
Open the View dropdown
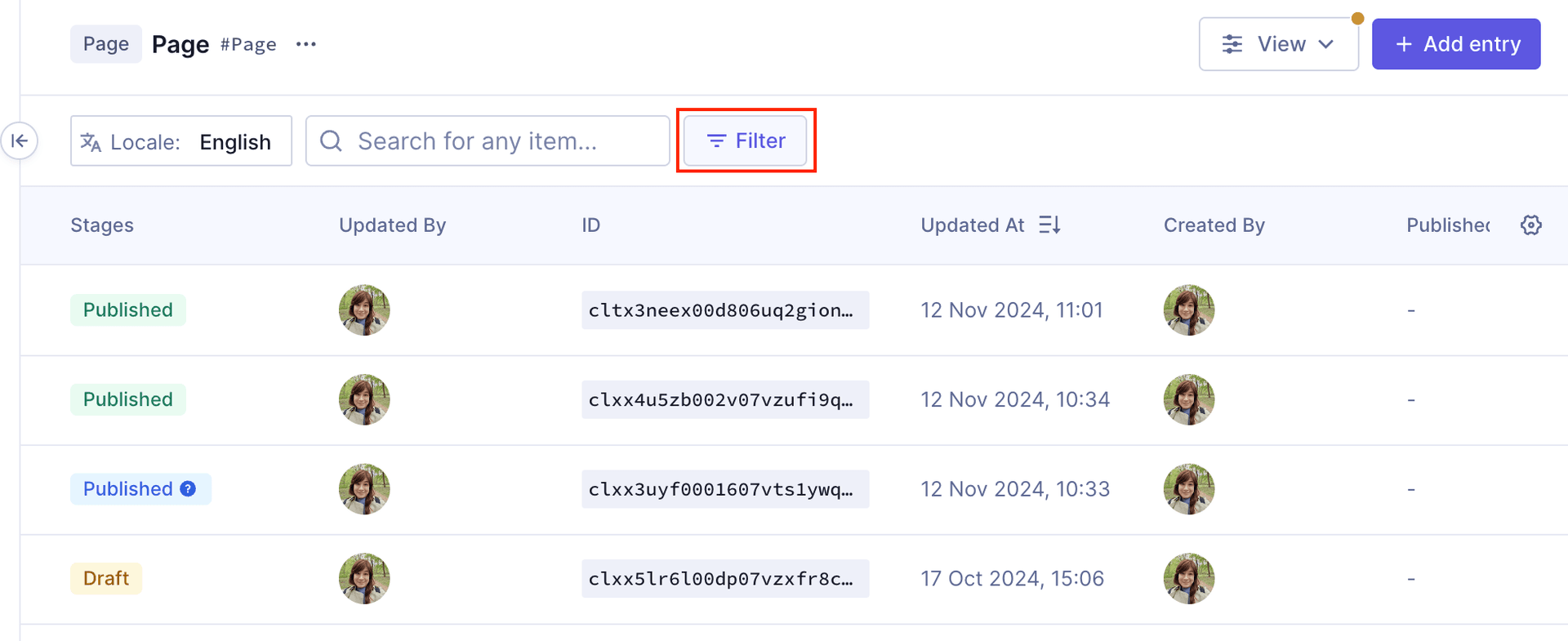[x=1278, y=44]
